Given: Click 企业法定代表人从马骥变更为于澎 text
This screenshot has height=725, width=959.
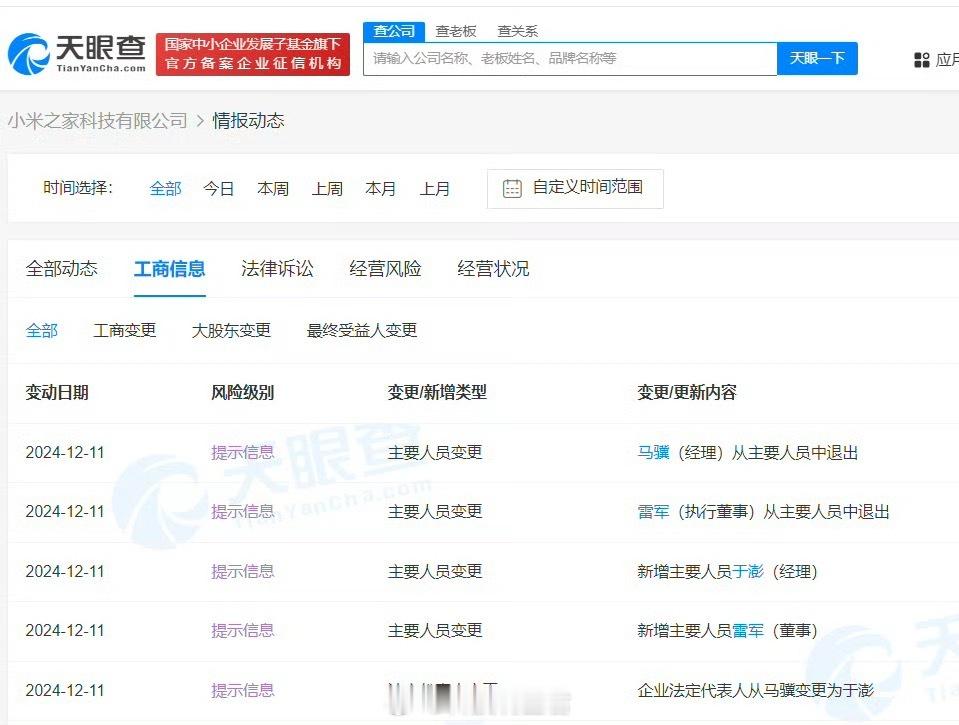Looking at the screenshot, I should coord(755,691).
